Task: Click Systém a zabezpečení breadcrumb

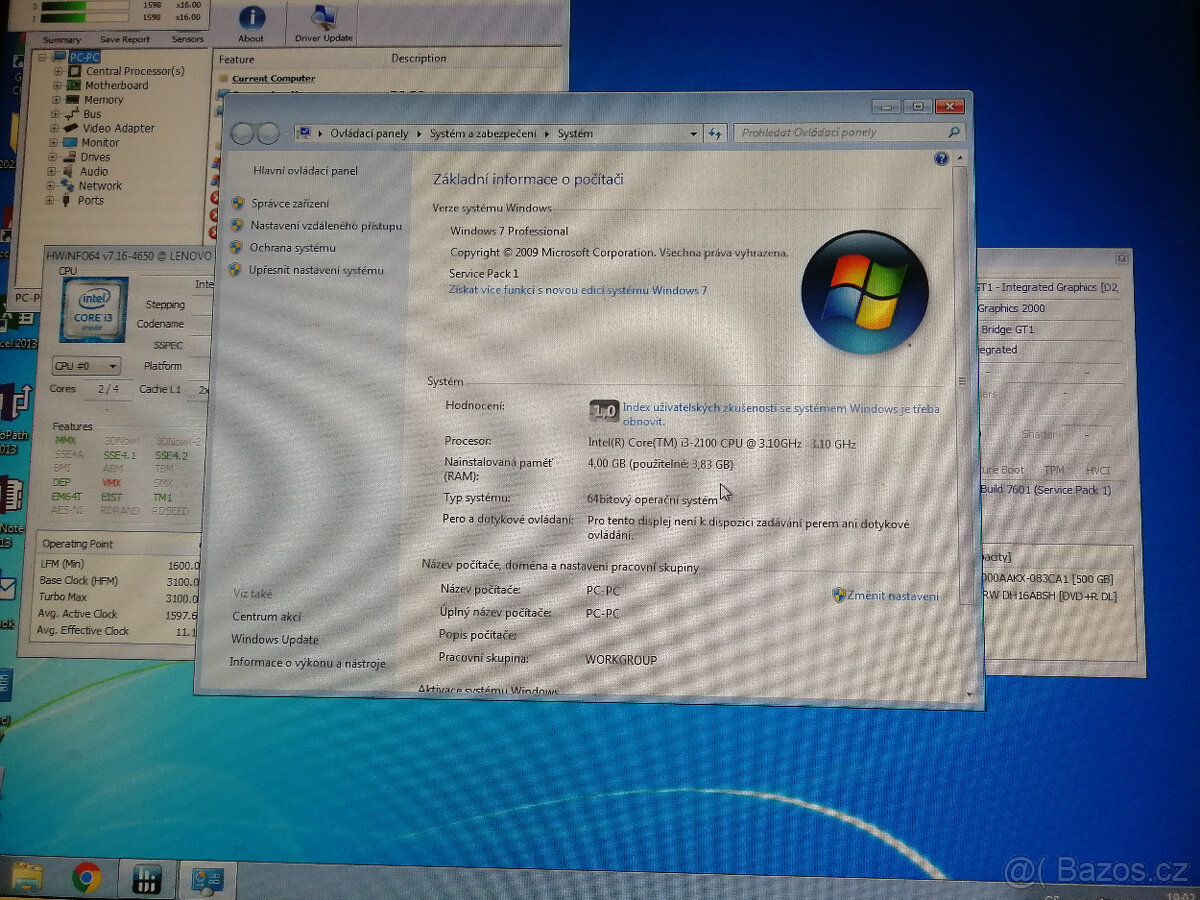Action: click(483, 133)
